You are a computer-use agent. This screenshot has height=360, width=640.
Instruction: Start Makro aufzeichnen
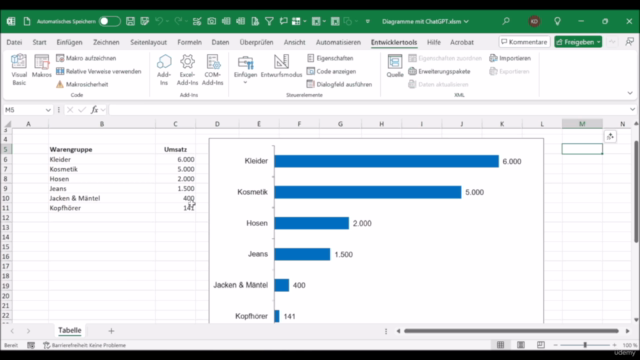(86, 58)
